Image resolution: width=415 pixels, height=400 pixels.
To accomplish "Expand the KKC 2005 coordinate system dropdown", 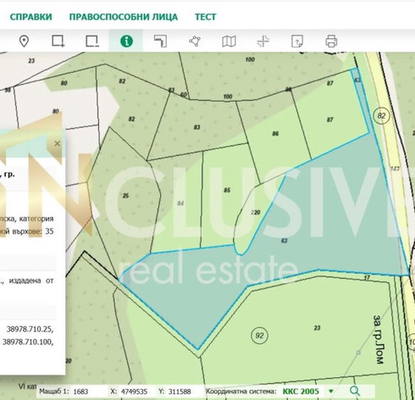I will point(331,391).
